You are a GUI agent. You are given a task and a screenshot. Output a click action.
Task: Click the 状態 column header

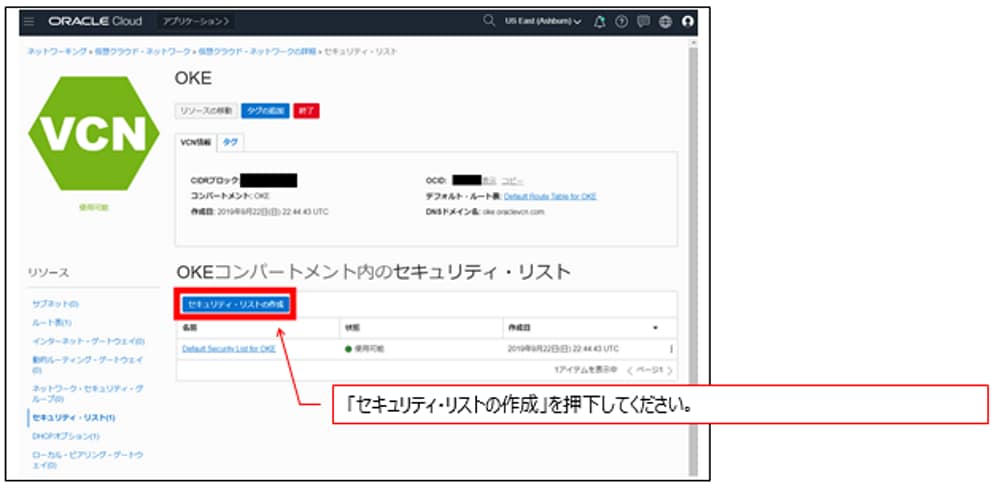tap(352, 328)
